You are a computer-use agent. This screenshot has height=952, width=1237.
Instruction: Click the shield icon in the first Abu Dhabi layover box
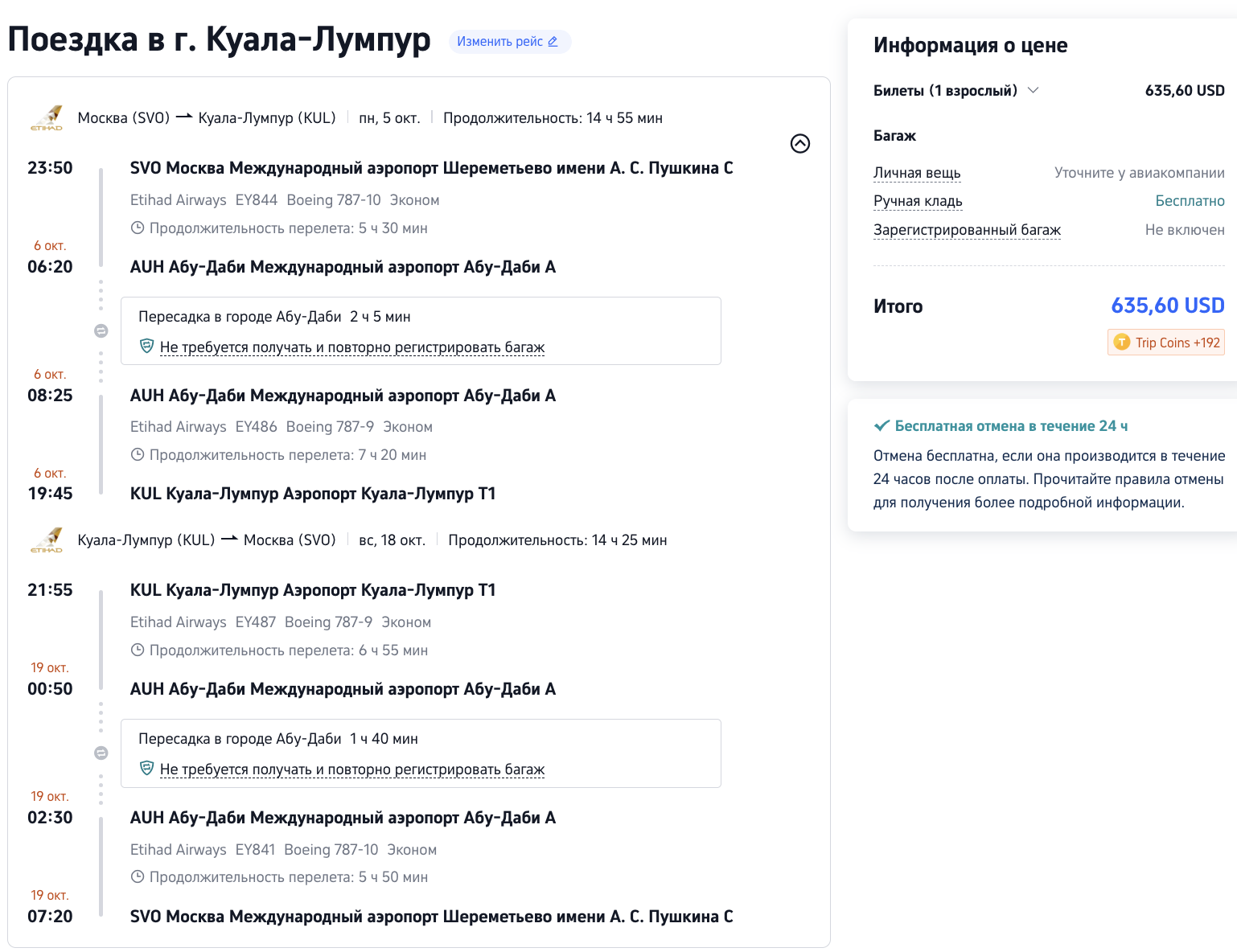click(146, 347)
